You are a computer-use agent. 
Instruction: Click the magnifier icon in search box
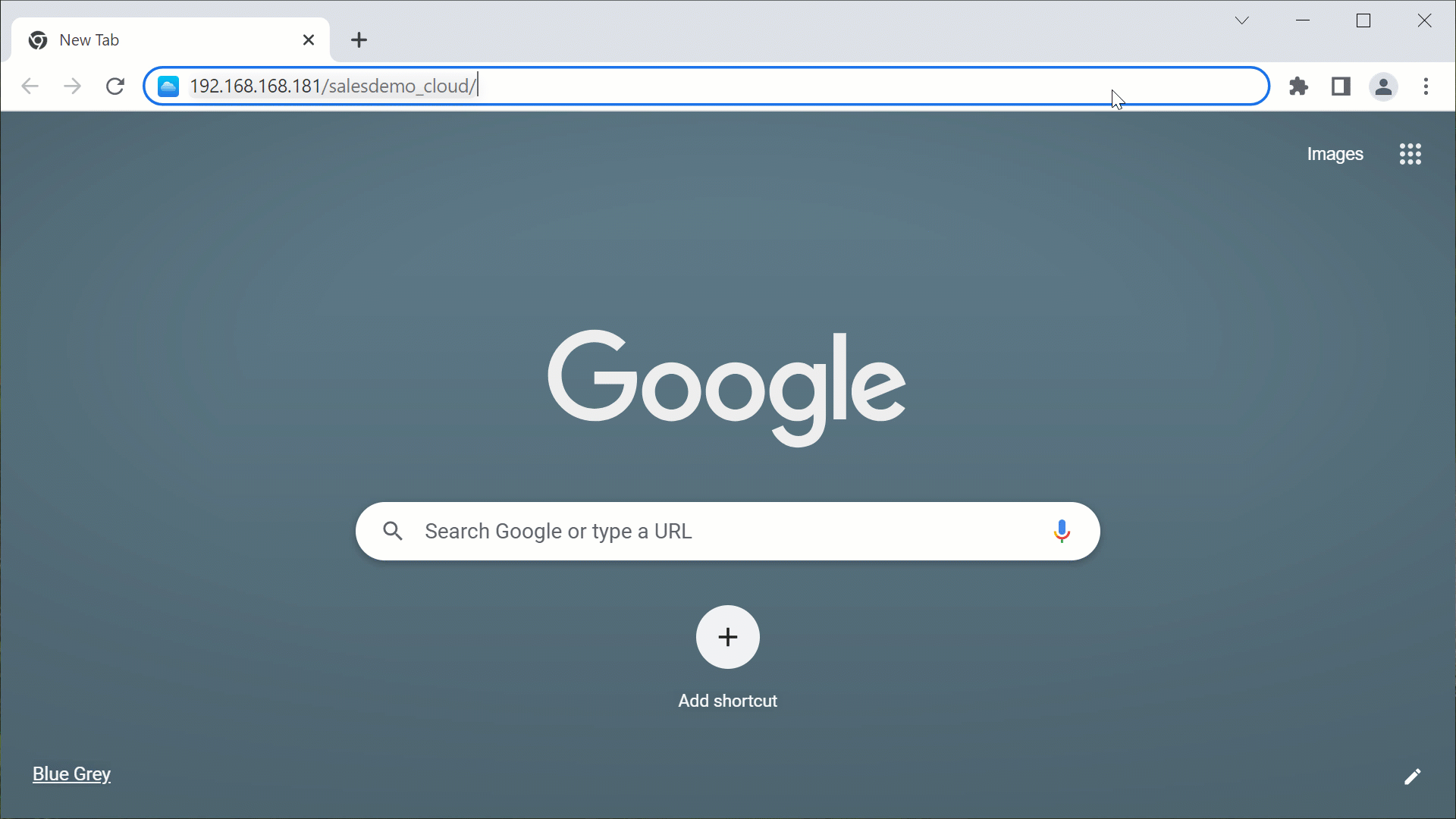pos(393,532)
